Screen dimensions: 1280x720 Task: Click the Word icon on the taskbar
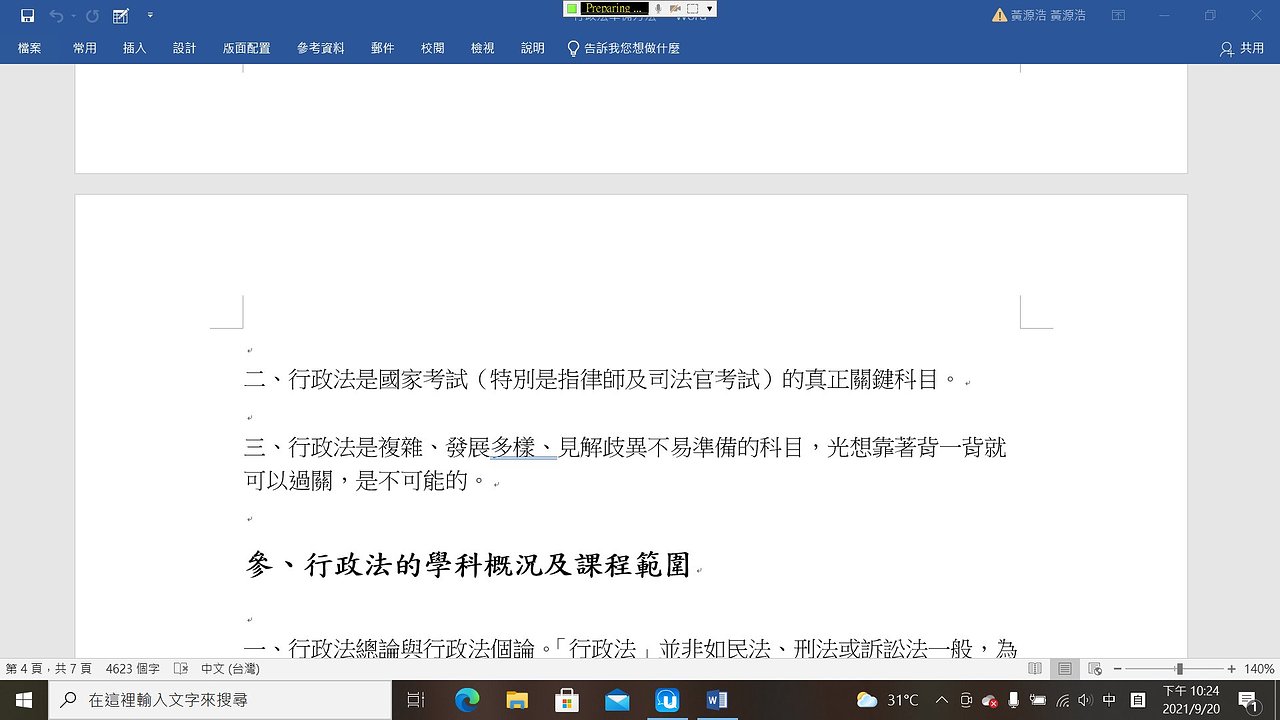[x=717, y=700]
